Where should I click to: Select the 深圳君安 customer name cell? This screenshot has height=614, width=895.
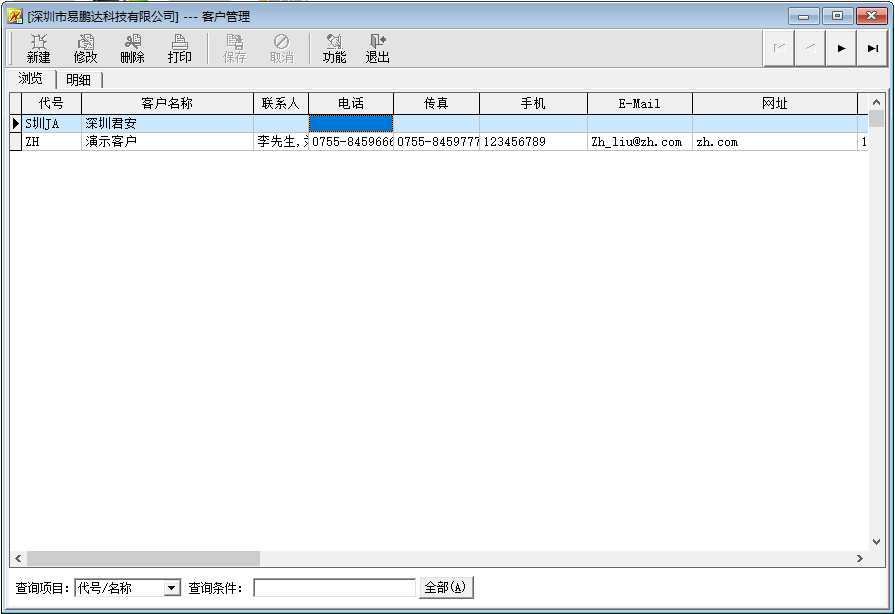click(166, 124)
